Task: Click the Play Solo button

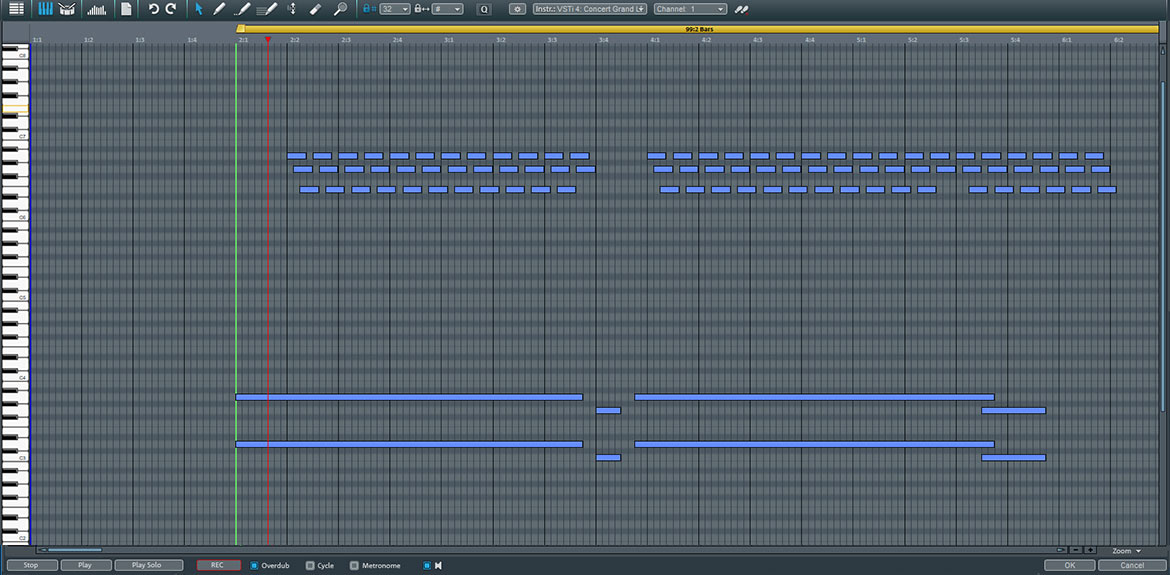Action: [148, 565]
